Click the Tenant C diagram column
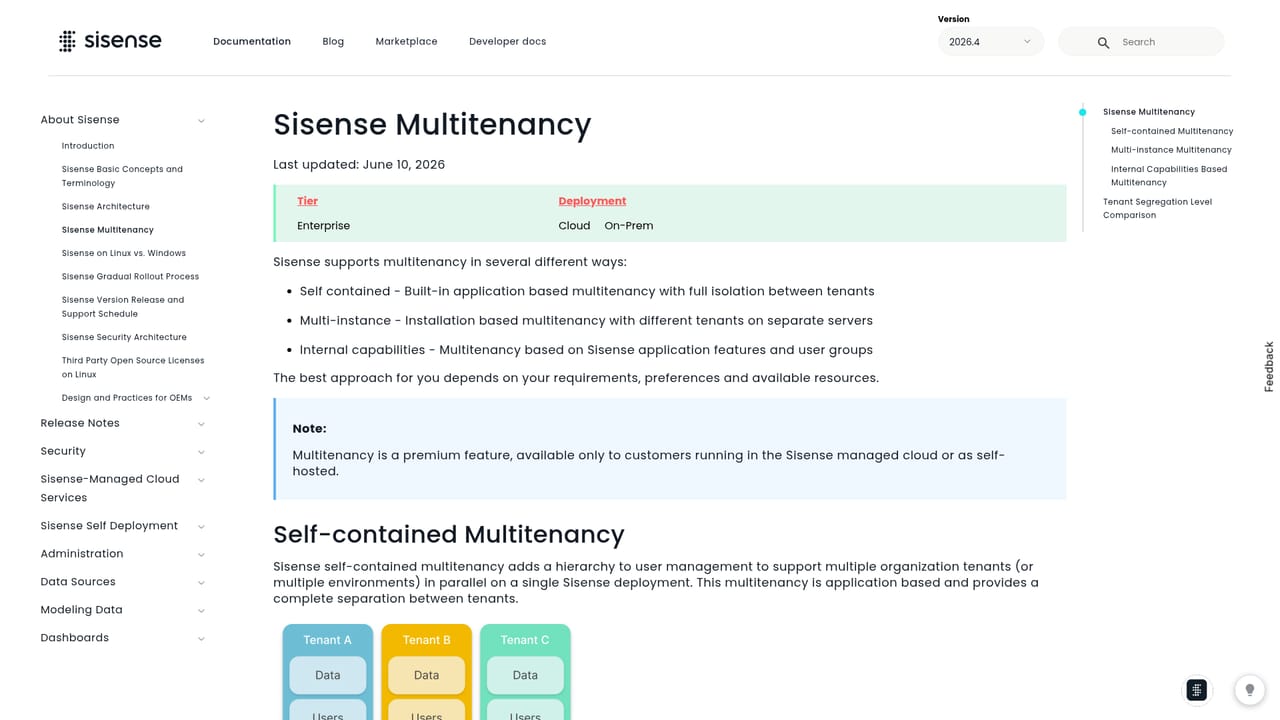Image resolution: width=1280 pixels, height=720 pixels. (525, 672)
